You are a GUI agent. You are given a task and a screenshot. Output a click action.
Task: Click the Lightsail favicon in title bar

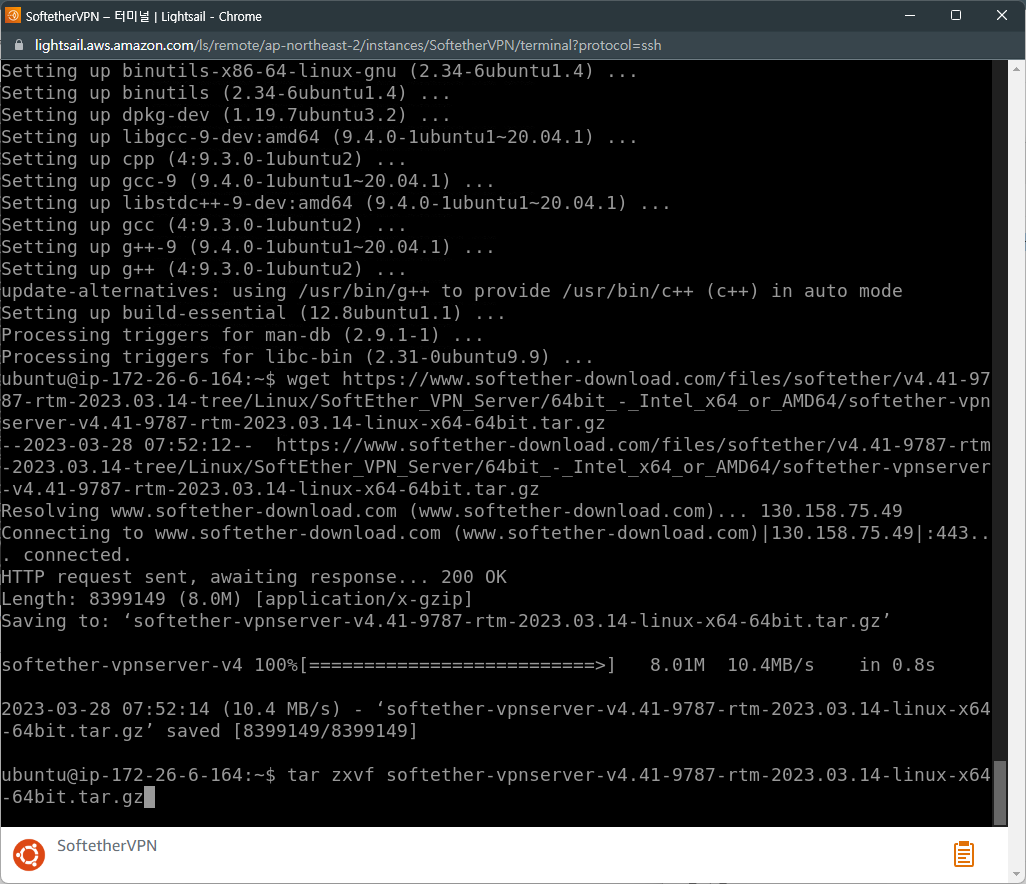[x=12, y=15]
